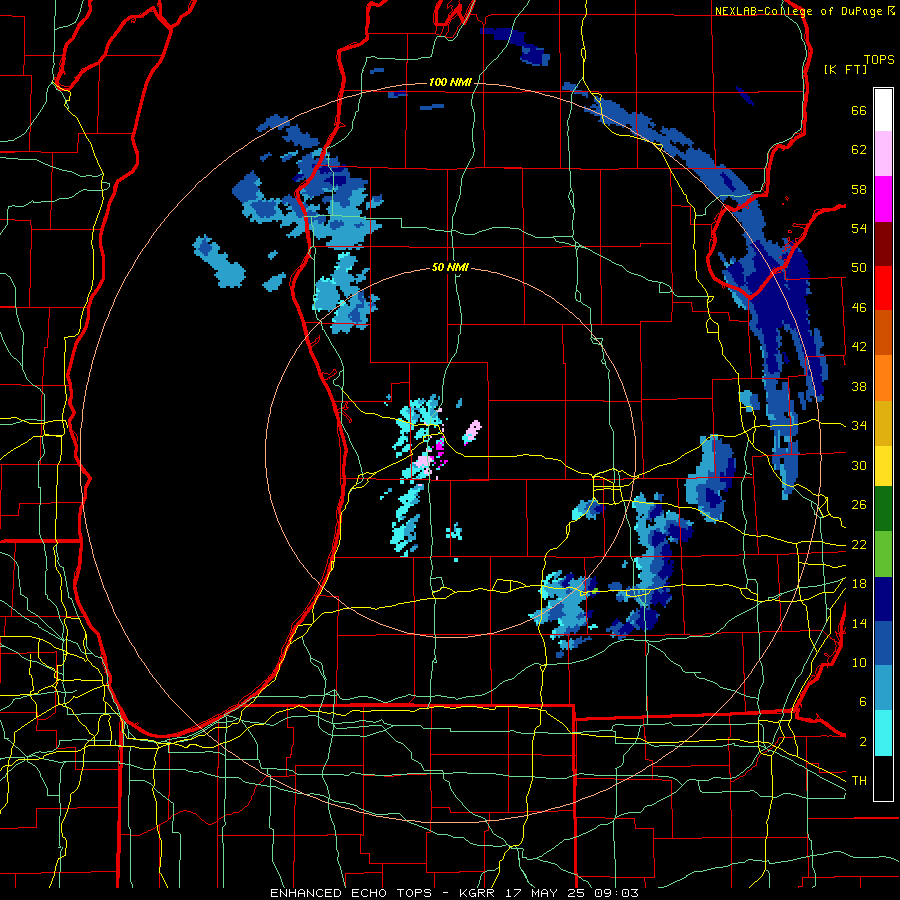Select the white legend color block
The width and height of the screenshot is (900, 900).
coord(883,110)
